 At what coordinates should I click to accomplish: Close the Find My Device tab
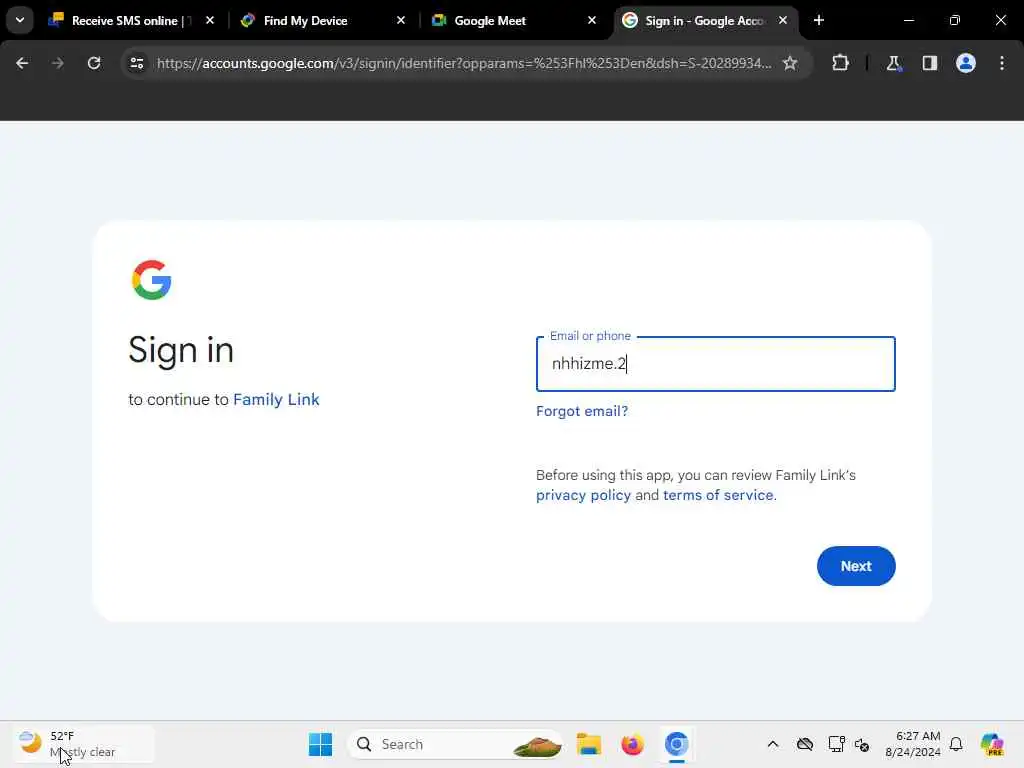tap(401, 20)
